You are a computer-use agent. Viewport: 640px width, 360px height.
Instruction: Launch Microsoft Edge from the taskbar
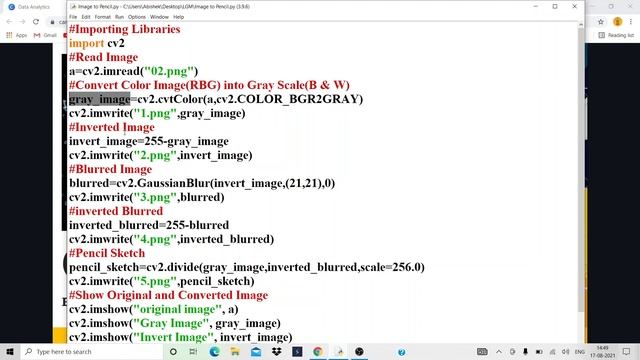click(214, 351)
